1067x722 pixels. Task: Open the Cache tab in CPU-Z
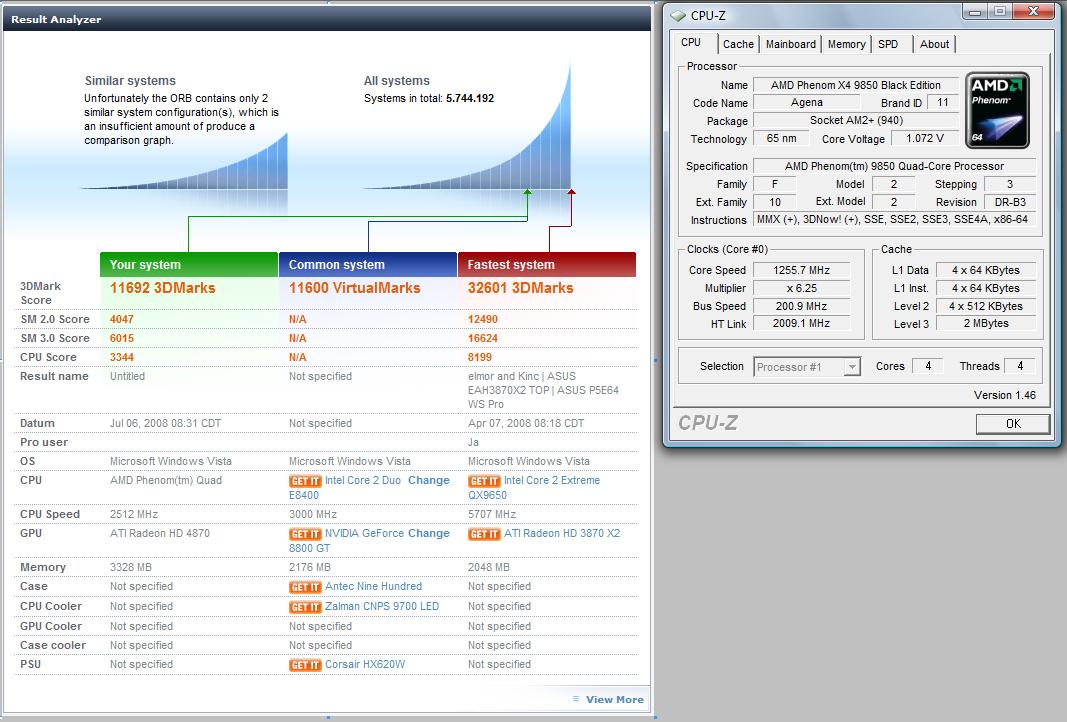click(x=738, y=44)
